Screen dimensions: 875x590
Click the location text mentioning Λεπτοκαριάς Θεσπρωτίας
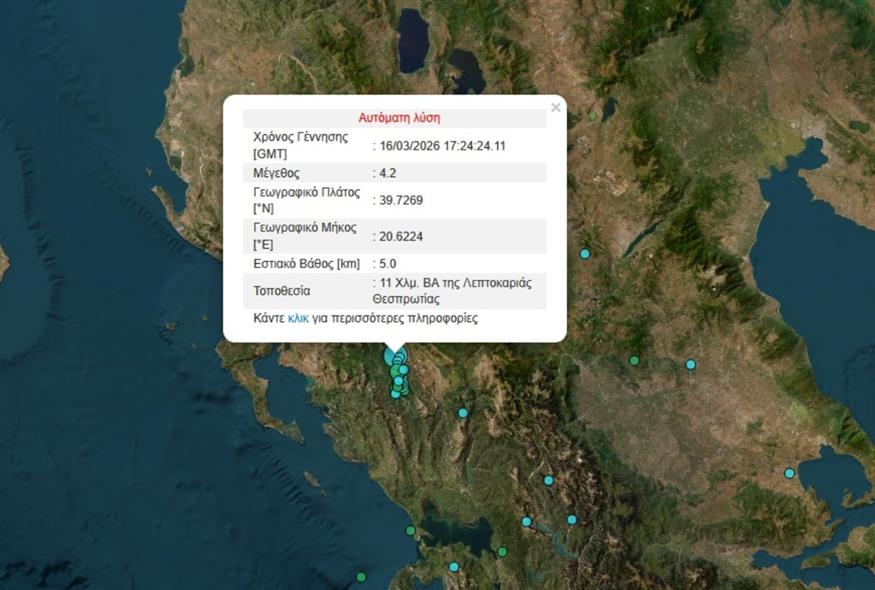[x=455, y=291]
